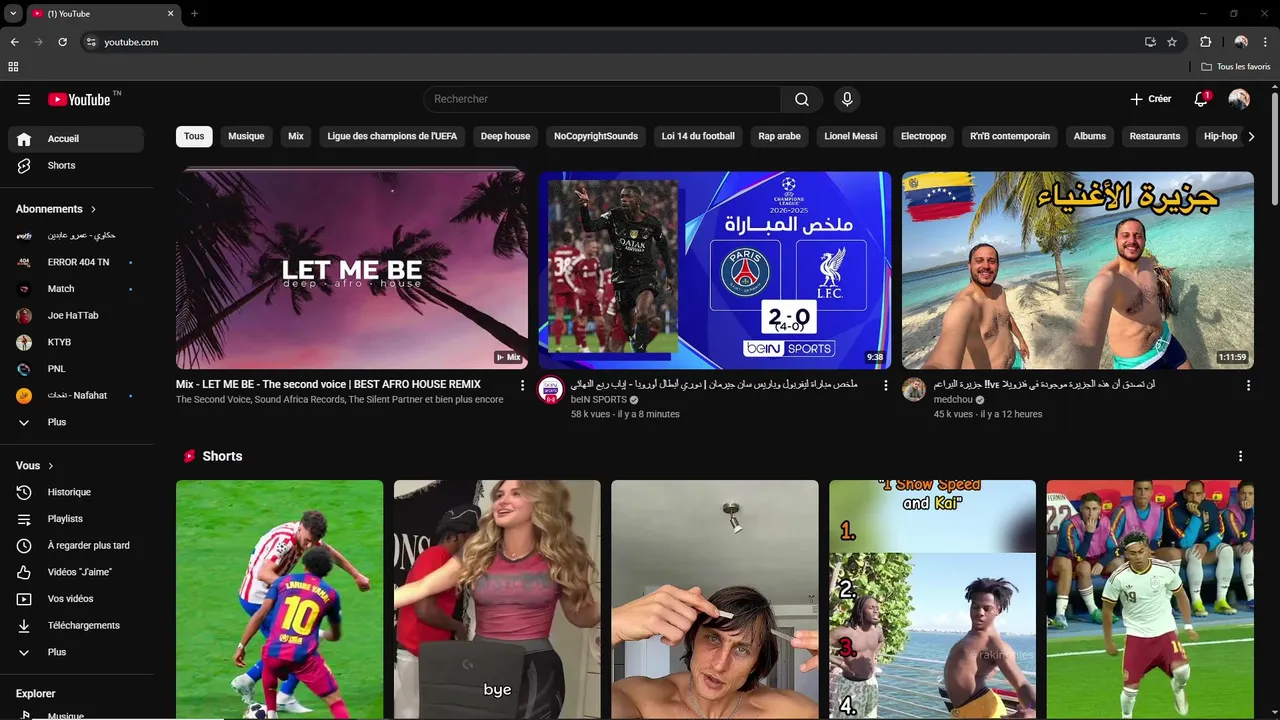This screenshot has height=720, width=1280.
Task: Open Historique in sidebar
Action: tap(76, 492)
